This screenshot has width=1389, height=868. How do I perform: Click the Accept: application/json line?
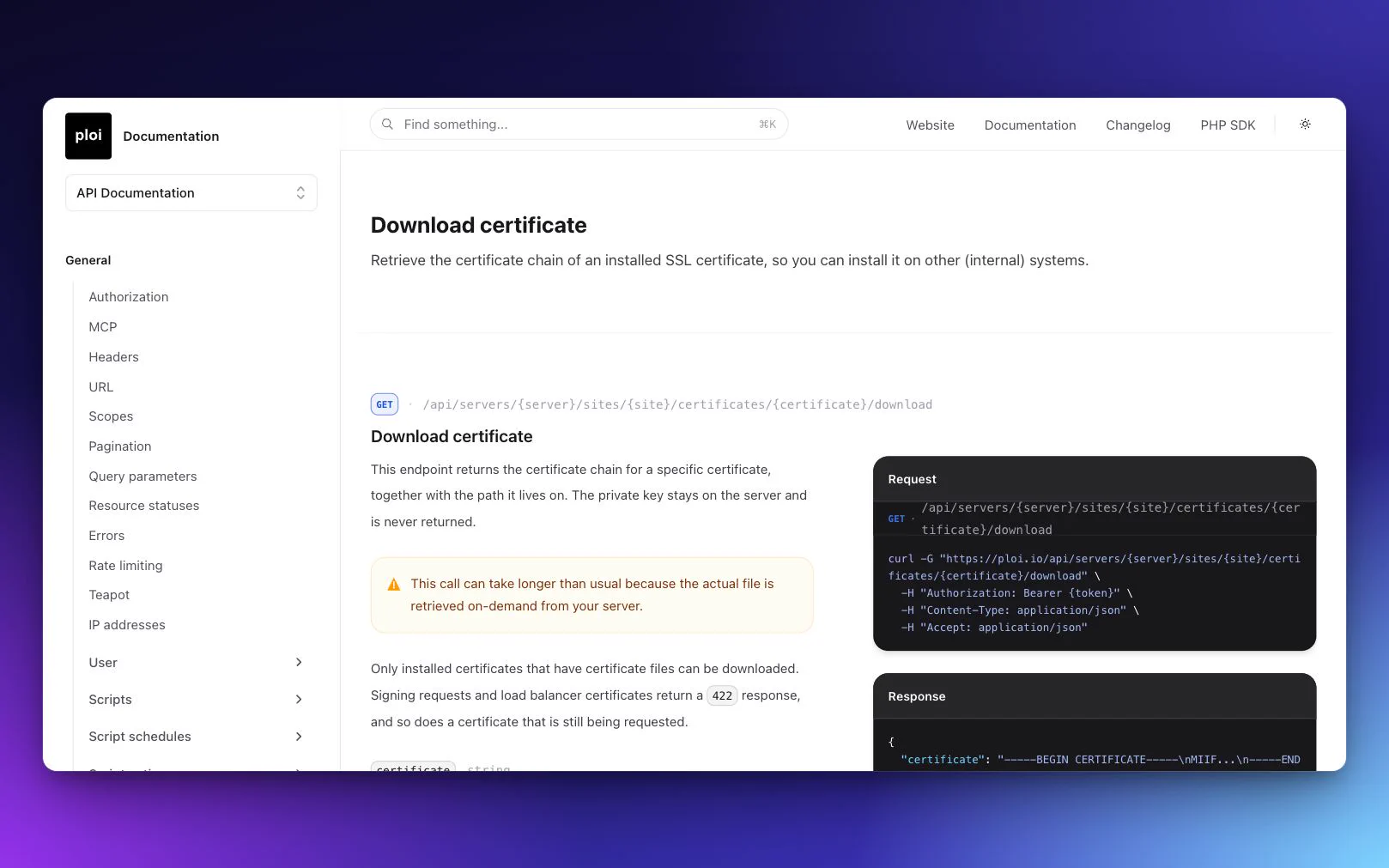(994, 628)
